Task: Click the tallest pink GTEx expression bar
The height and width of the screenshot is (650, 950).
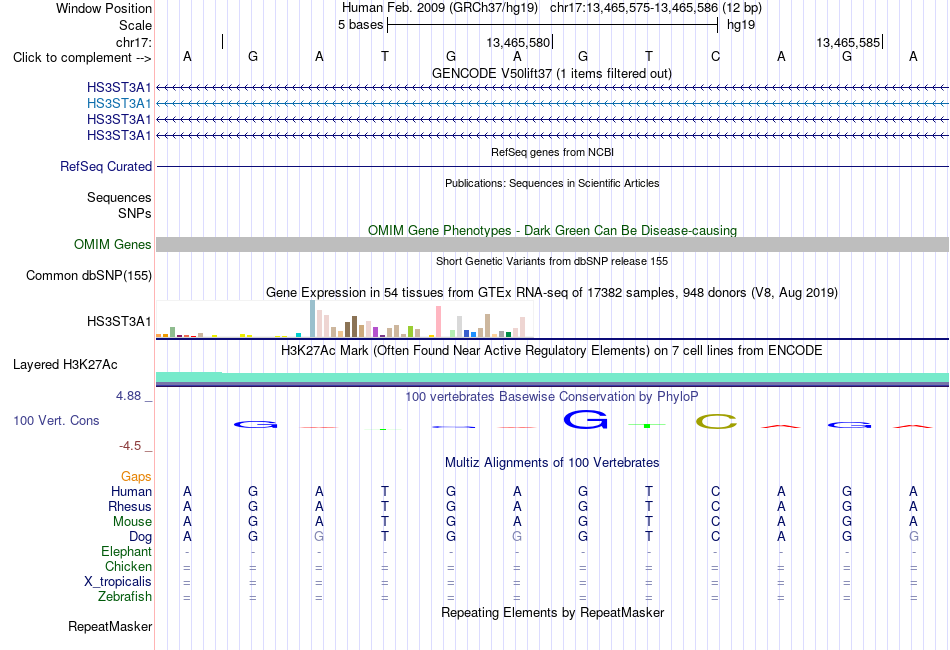Action: 439,322
